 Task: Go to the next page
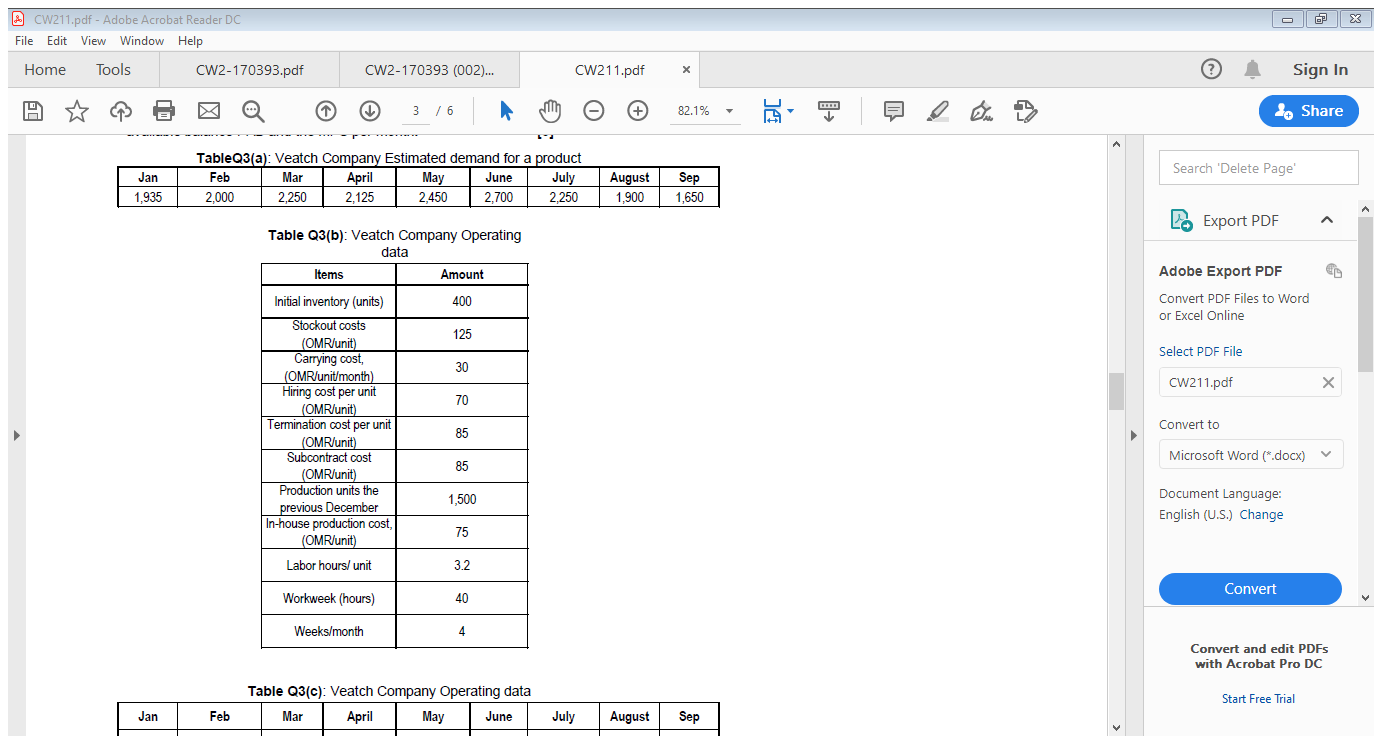click(x=370, y=111)
